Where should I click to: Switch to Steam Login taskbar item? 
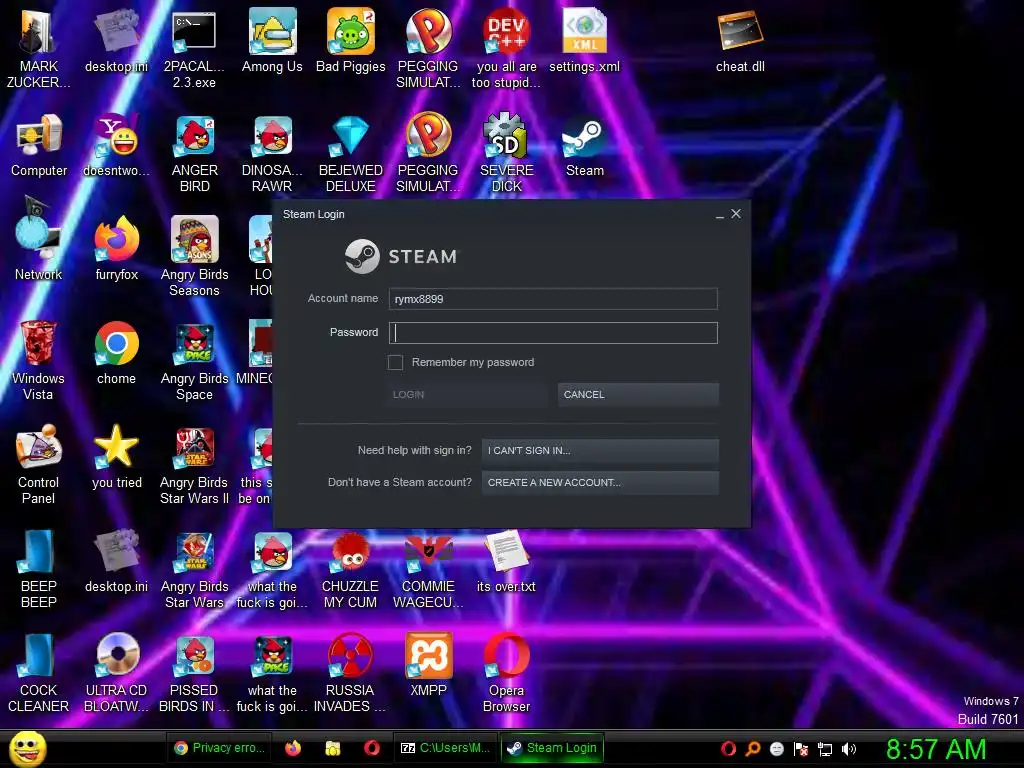(552, 748)
